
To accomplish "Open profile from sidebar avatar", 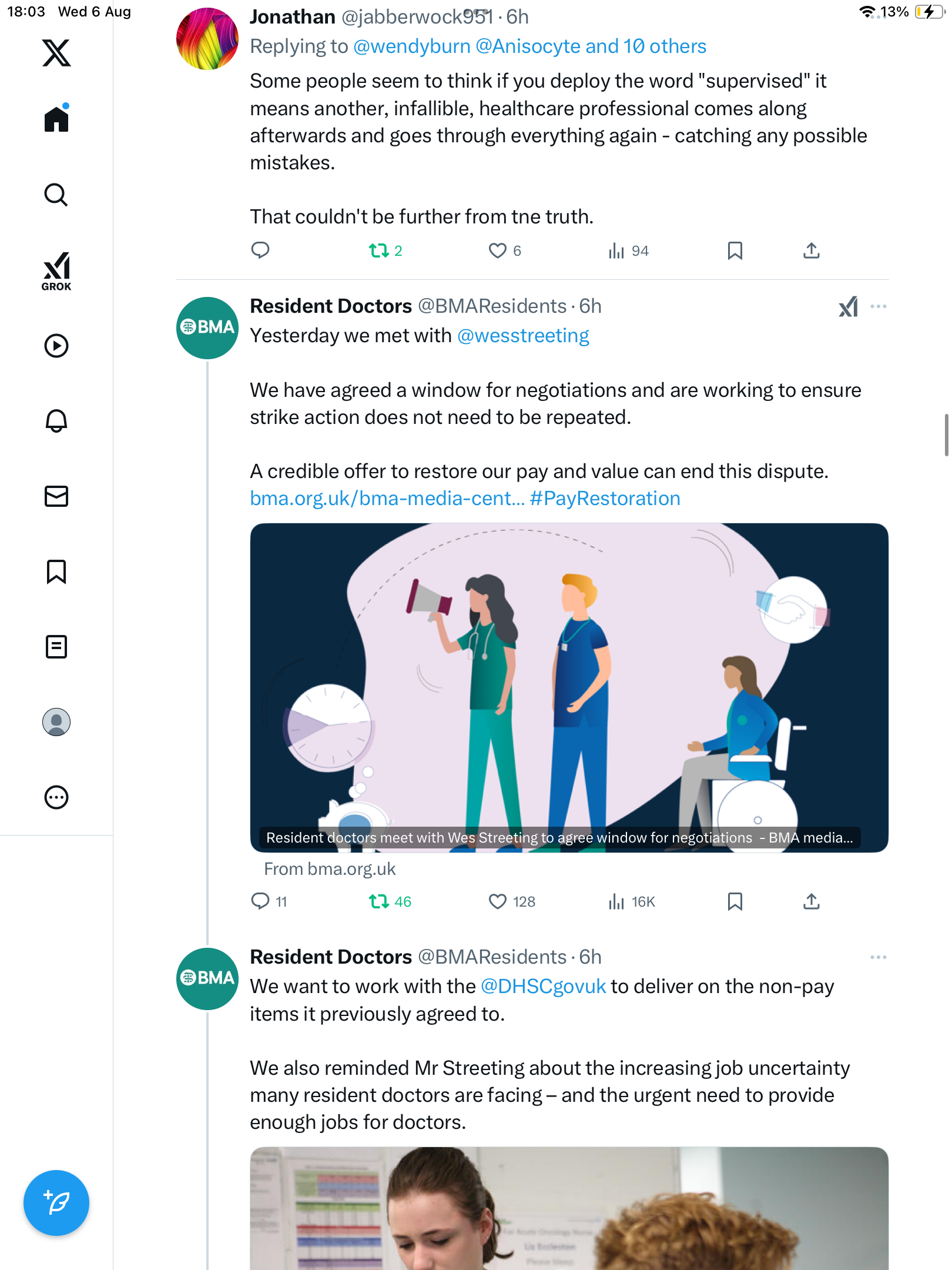I will (56, 722).
